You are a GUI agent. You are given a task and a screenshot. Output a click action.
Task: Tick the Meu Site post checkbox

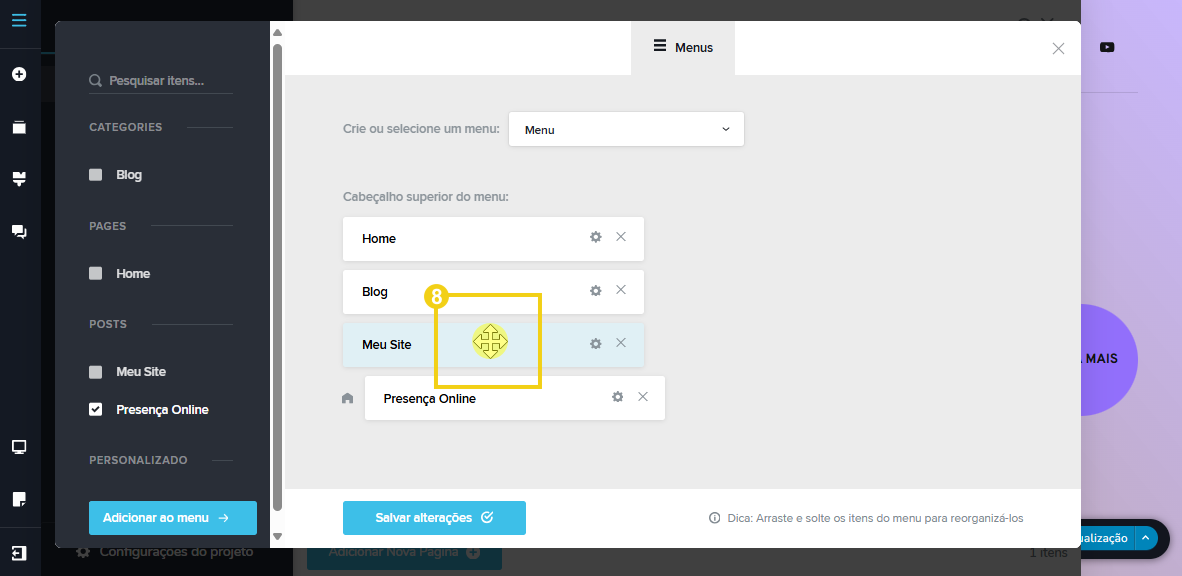coord(96,371)
